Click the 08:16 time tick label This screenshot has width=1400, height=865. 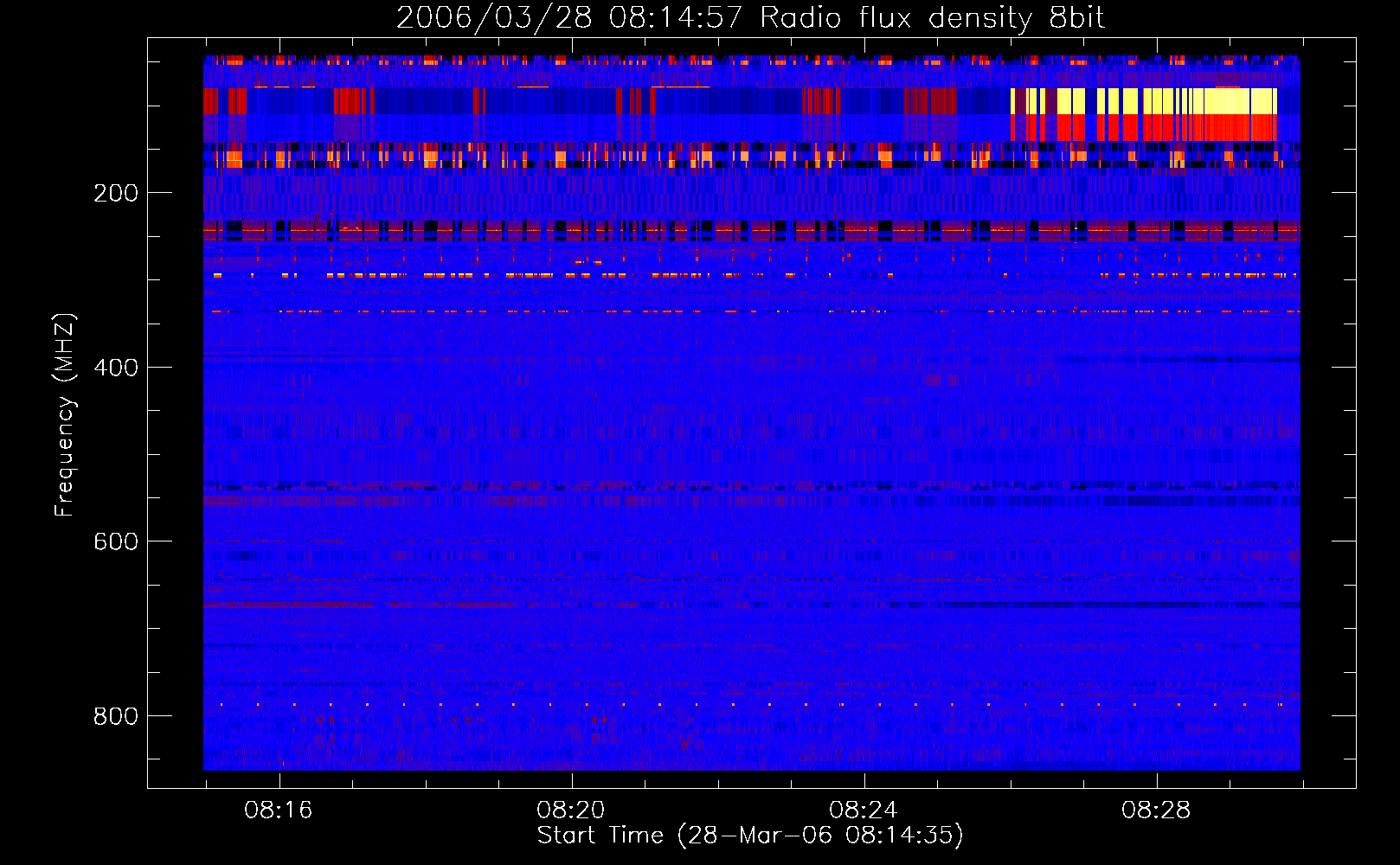coord(279,811)
